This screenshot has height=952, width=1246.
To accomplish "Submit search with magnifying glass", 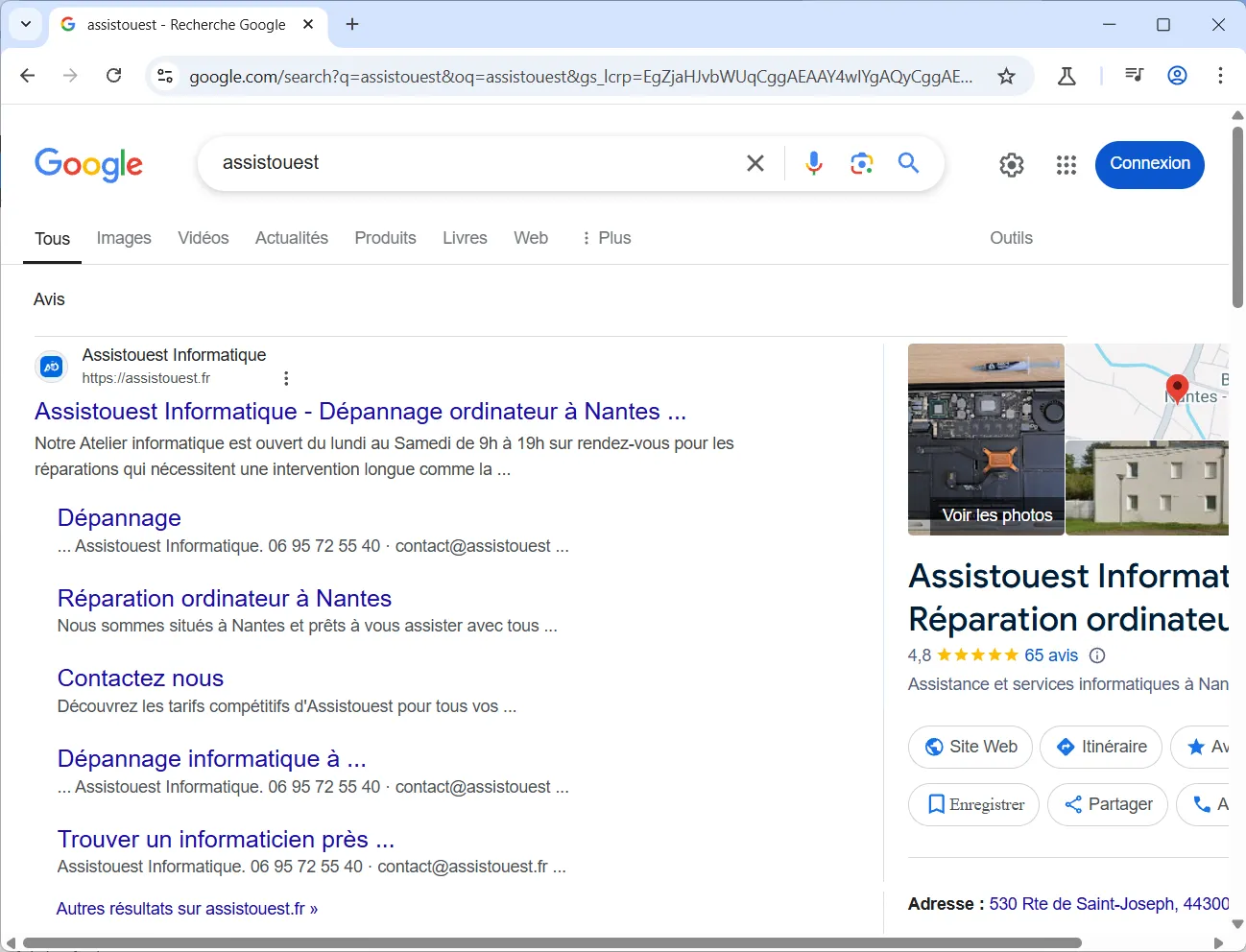I will 908,163.
